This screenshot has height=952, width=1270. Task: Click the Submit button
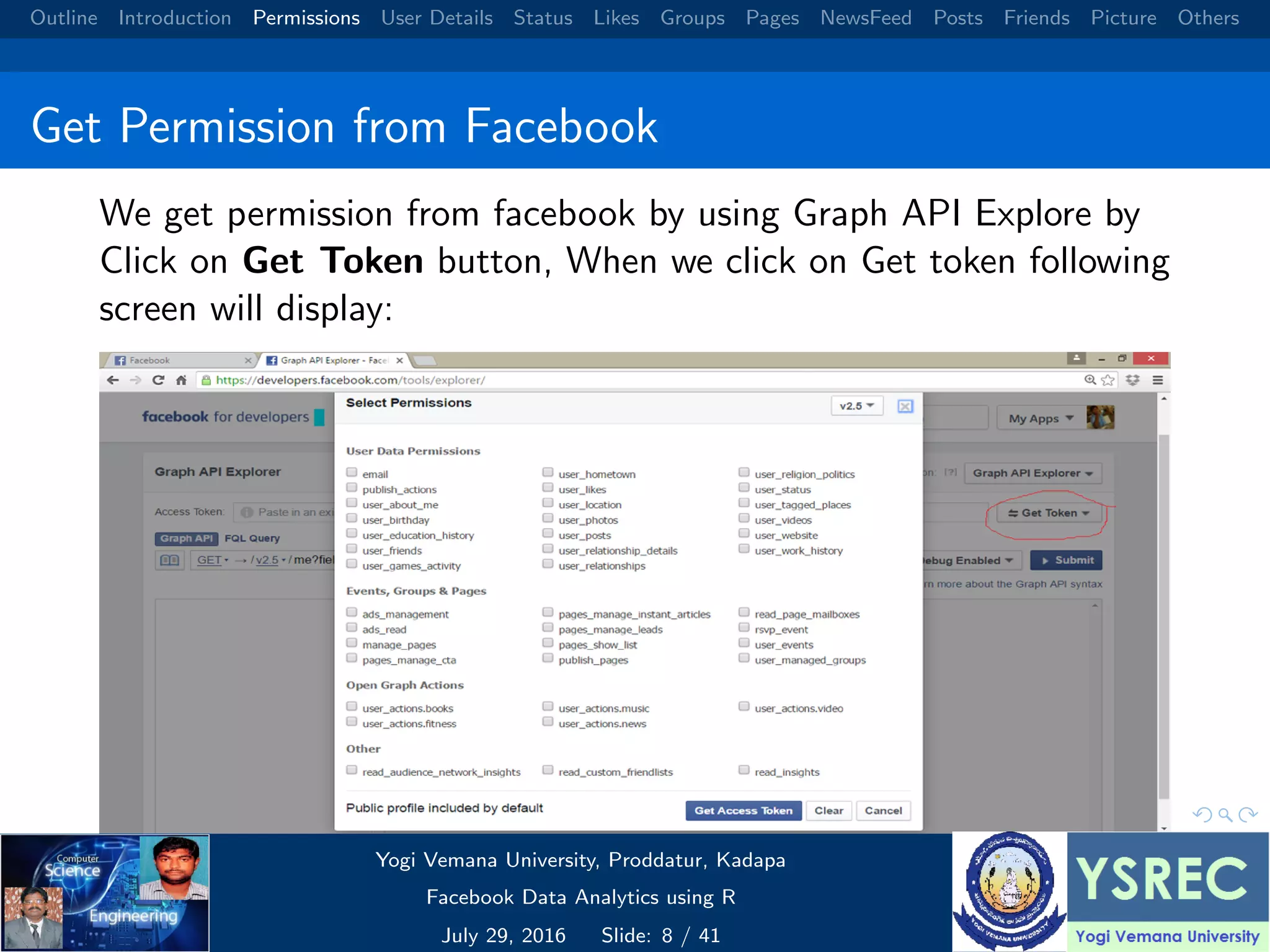click(x=1067, y=560)
